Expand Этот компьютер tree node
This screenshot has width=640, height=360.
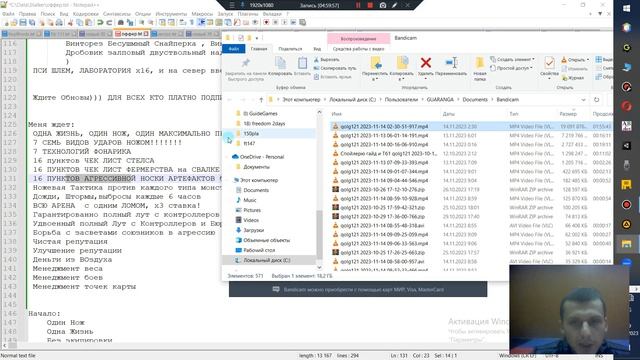227,180
